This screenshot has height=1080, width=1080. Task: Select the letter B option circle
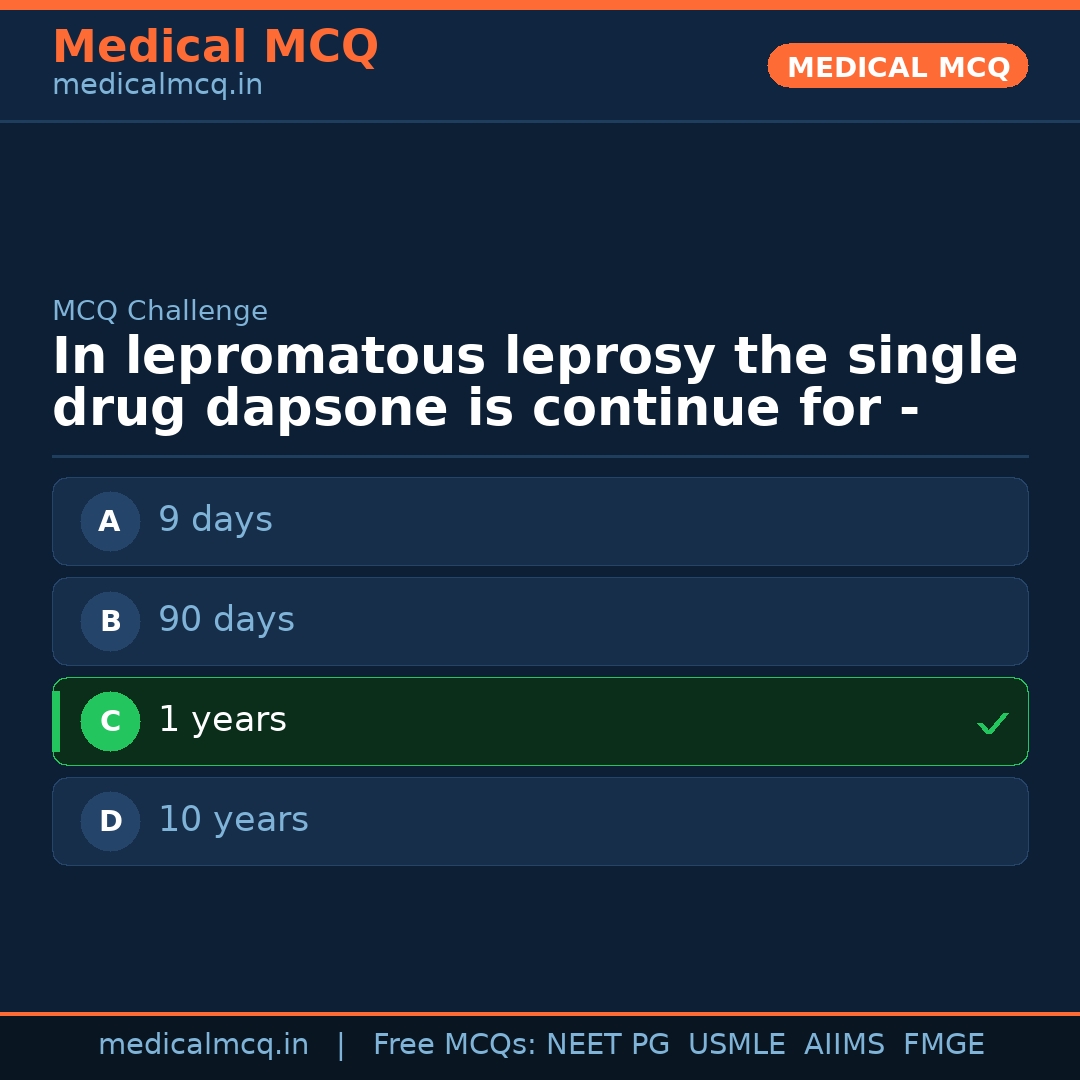point(110,621)
